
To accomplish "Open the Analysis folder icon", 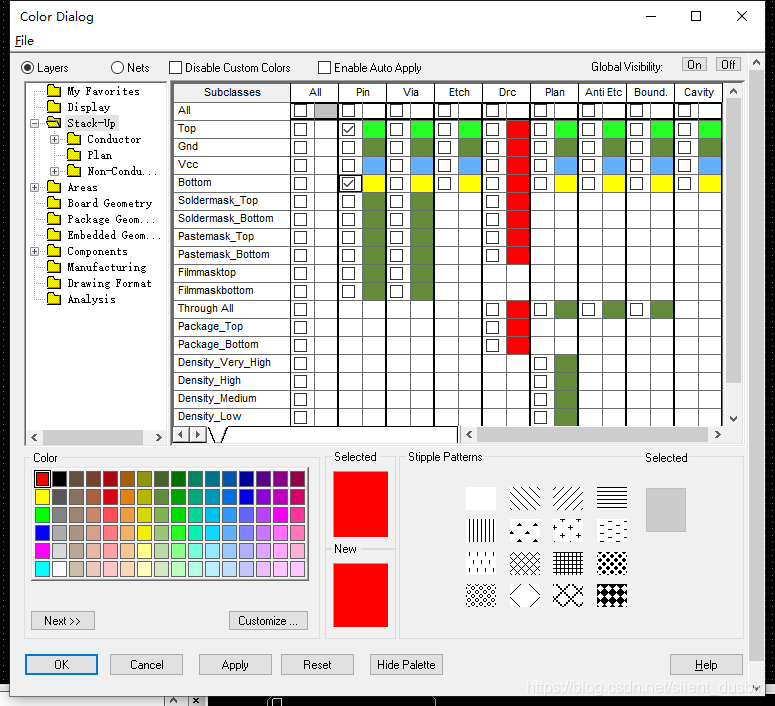I will 53,299.
